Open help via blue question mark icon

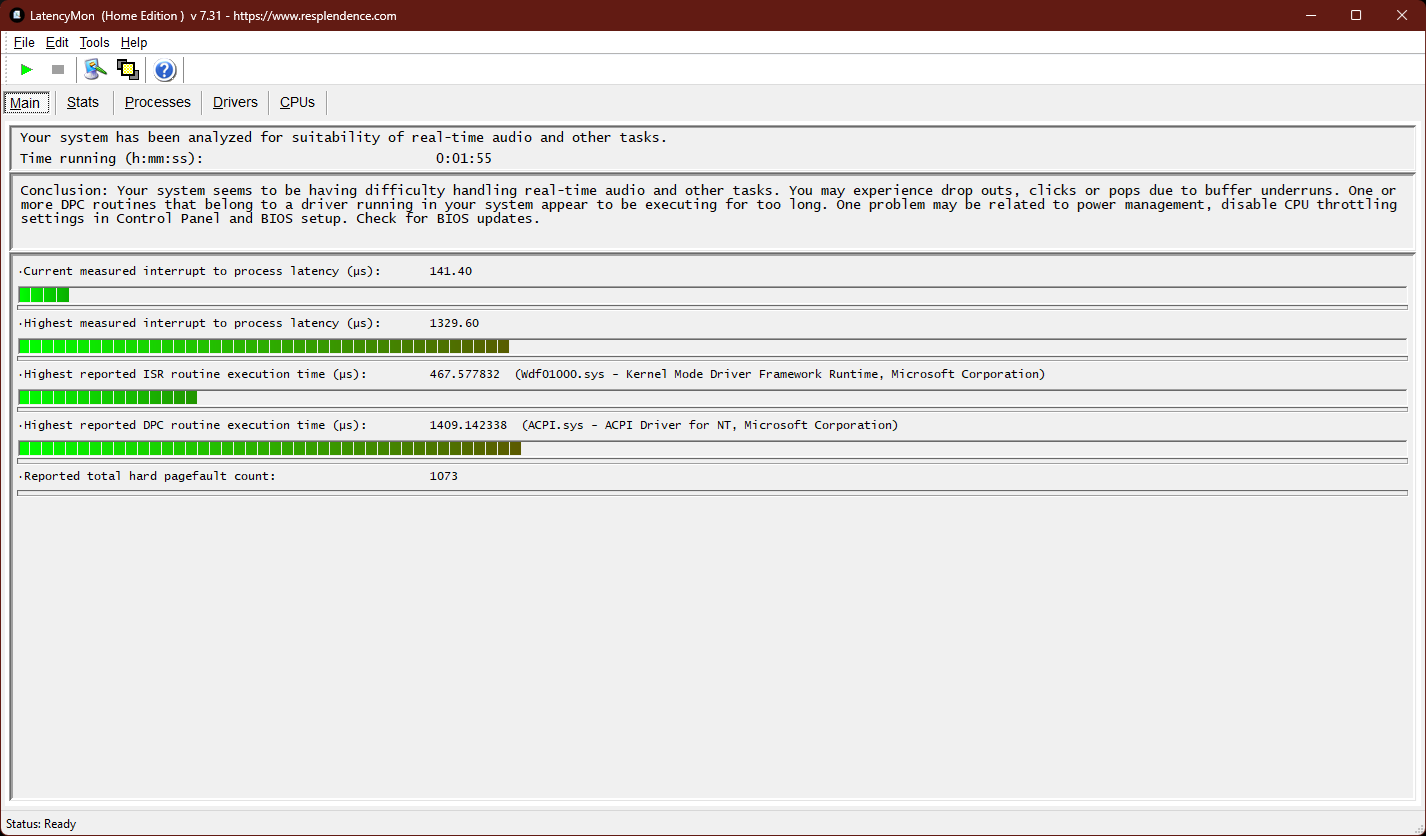coord(165,70)
